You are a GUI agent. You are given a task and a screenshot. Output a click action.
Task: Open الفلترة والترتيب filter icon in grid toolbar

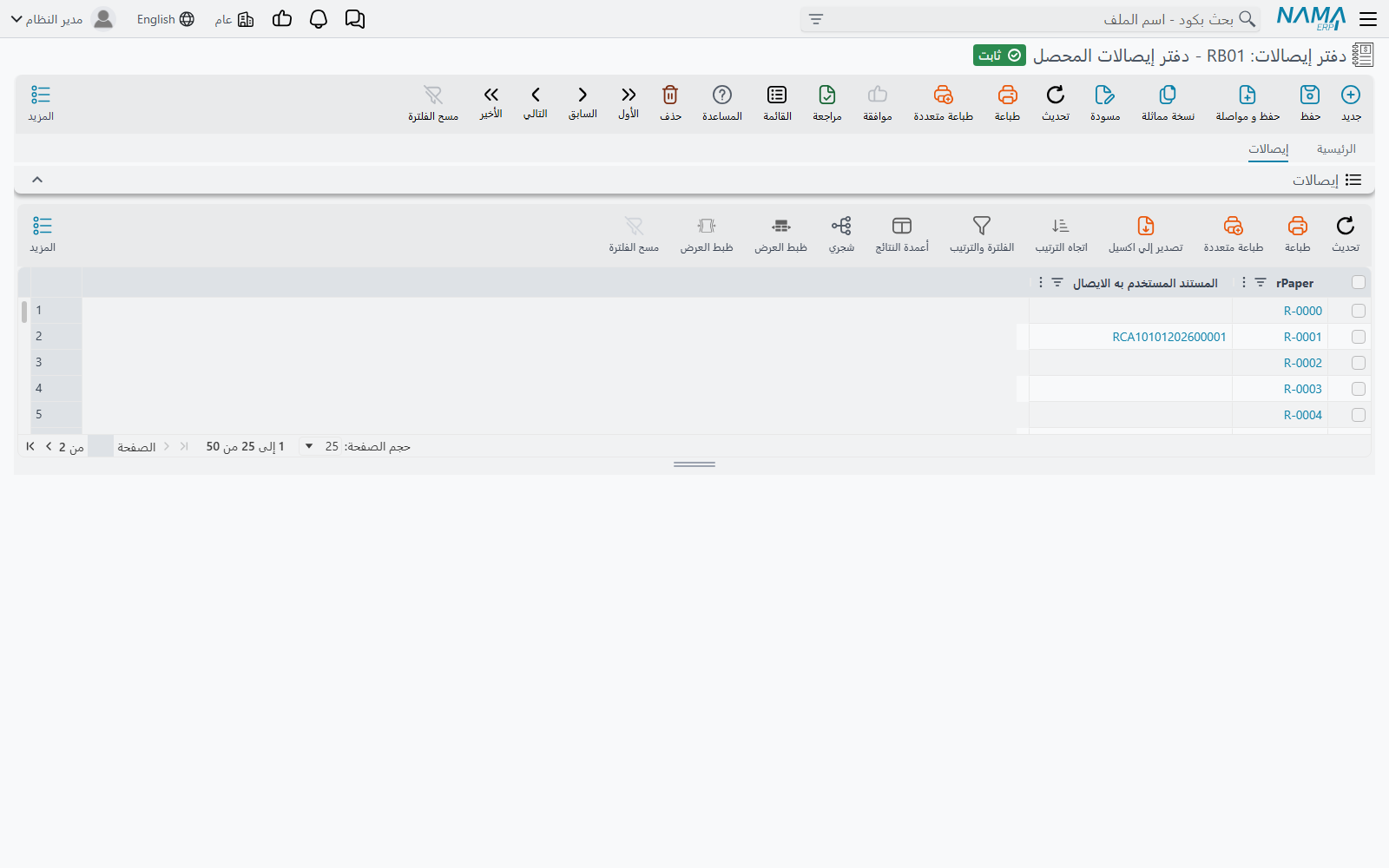pos(982,226)
